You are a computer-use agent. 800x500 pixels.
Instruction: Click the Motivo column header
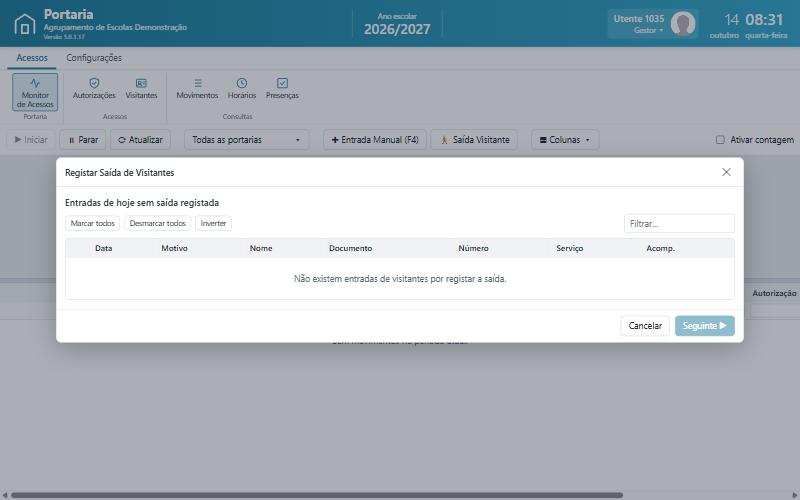(x=174, y=248)
